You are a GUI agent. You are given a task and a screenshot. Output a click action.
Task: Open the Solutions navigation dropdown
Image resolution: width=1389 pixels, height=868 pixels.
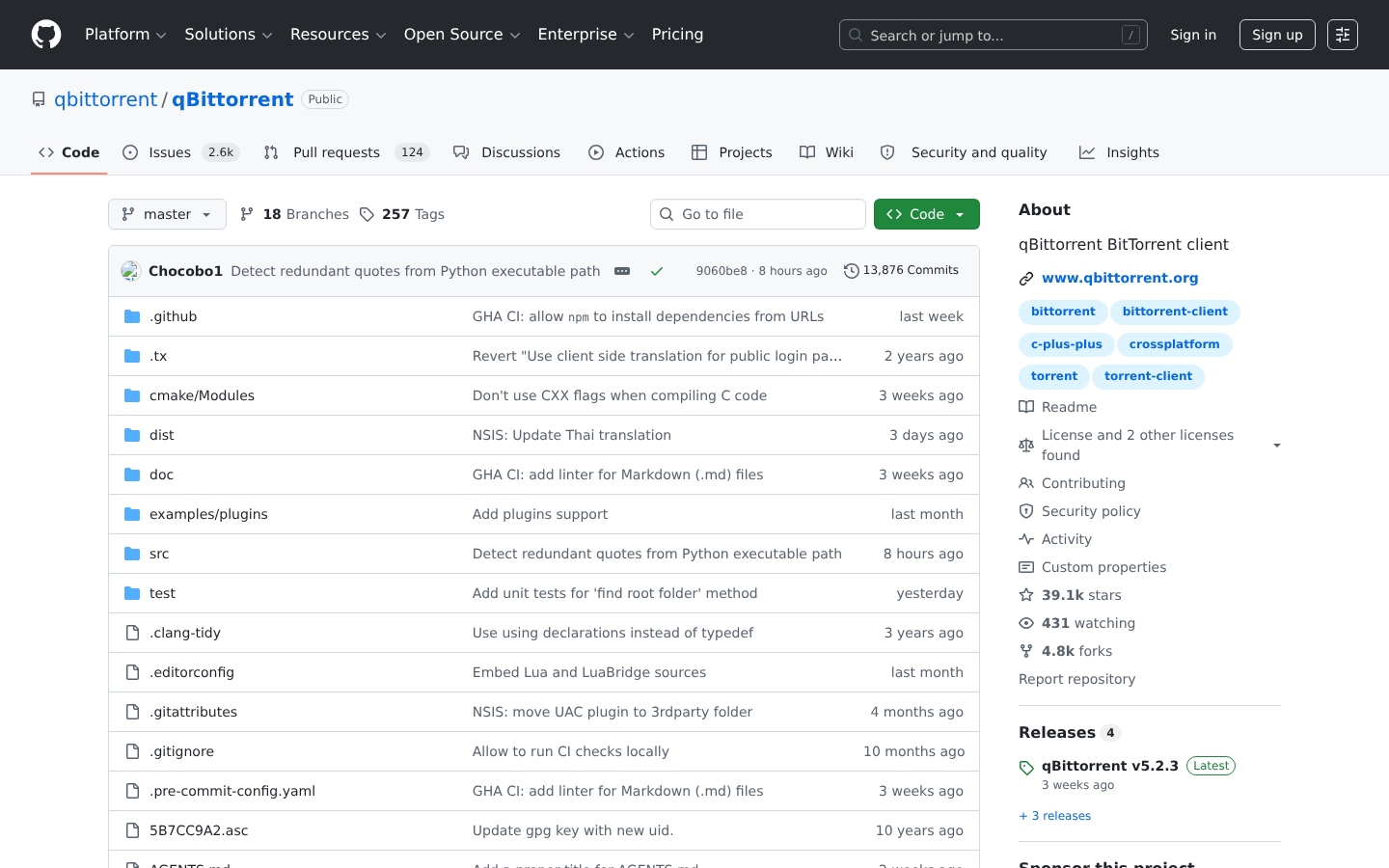229,35
